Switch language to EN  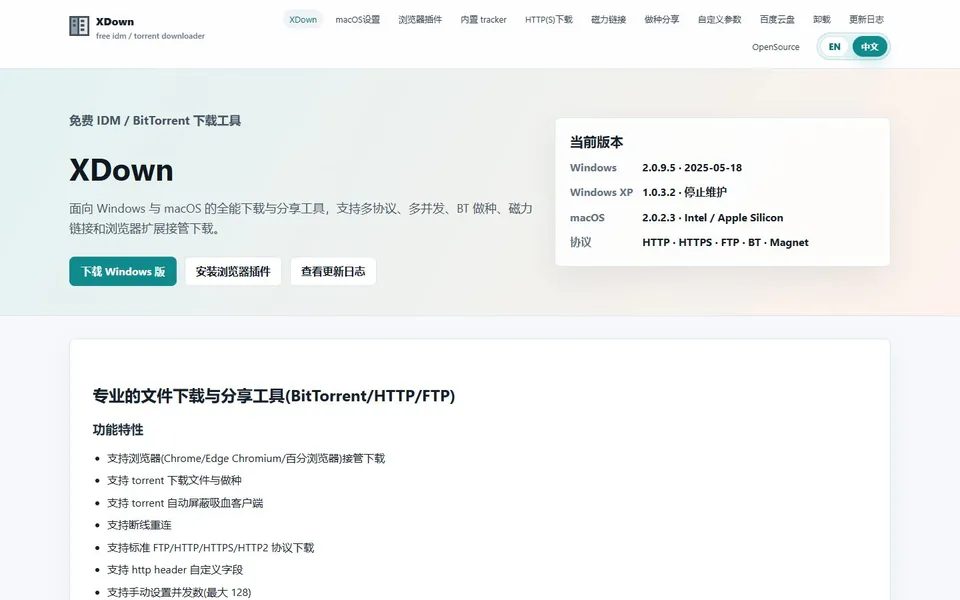tap(834, 47)
